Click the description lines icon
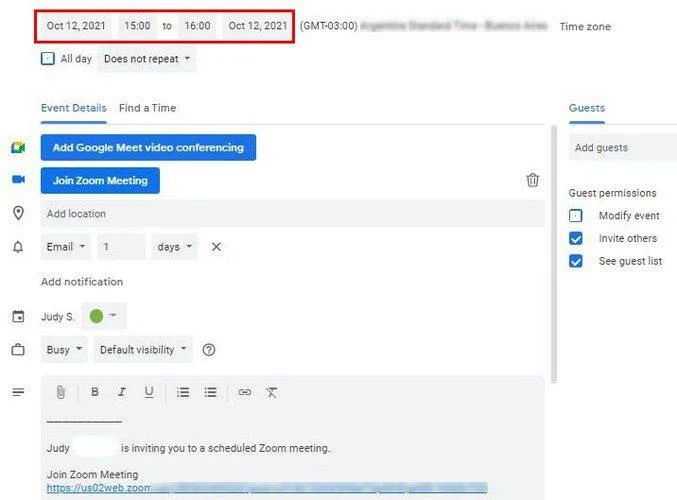677x500 pixels. click(18, 392)
